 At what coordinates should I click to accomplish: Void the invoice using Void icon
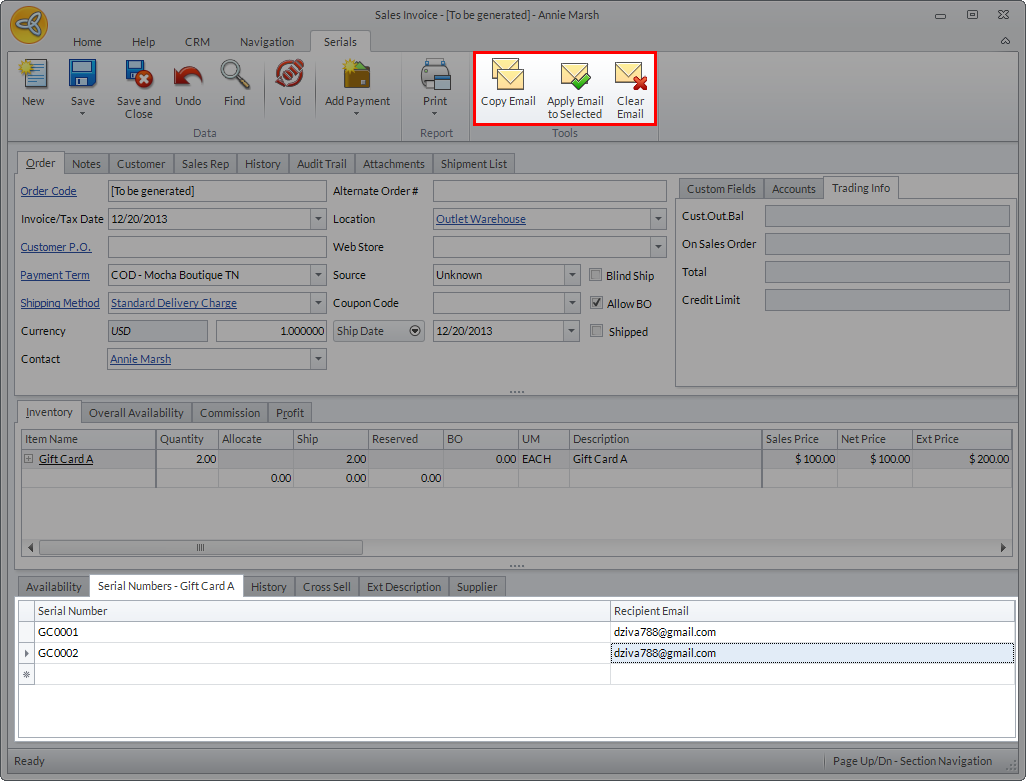[290, 76]
